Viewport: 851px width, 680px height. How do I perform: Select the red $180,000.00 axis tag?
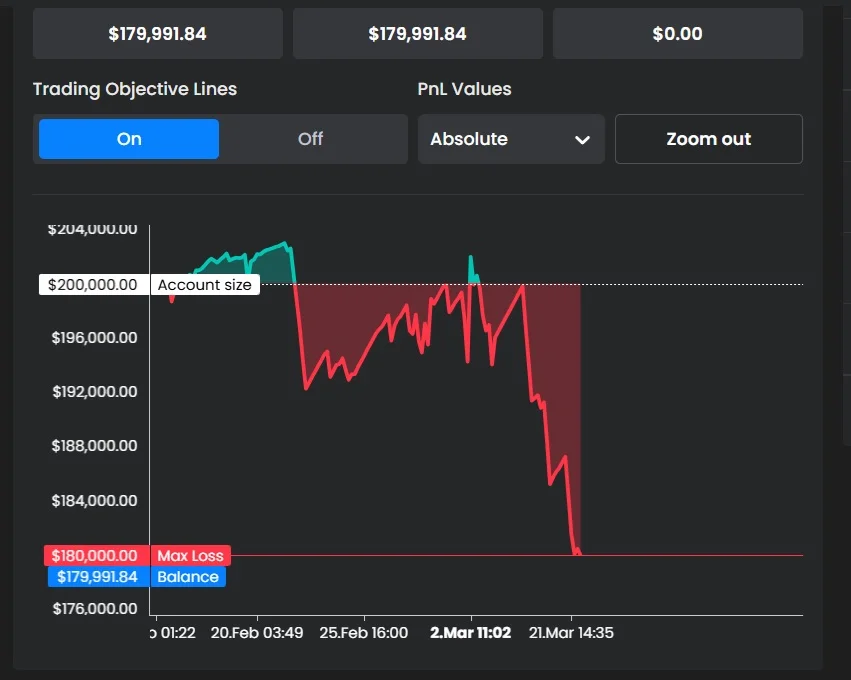pos(96,556)
